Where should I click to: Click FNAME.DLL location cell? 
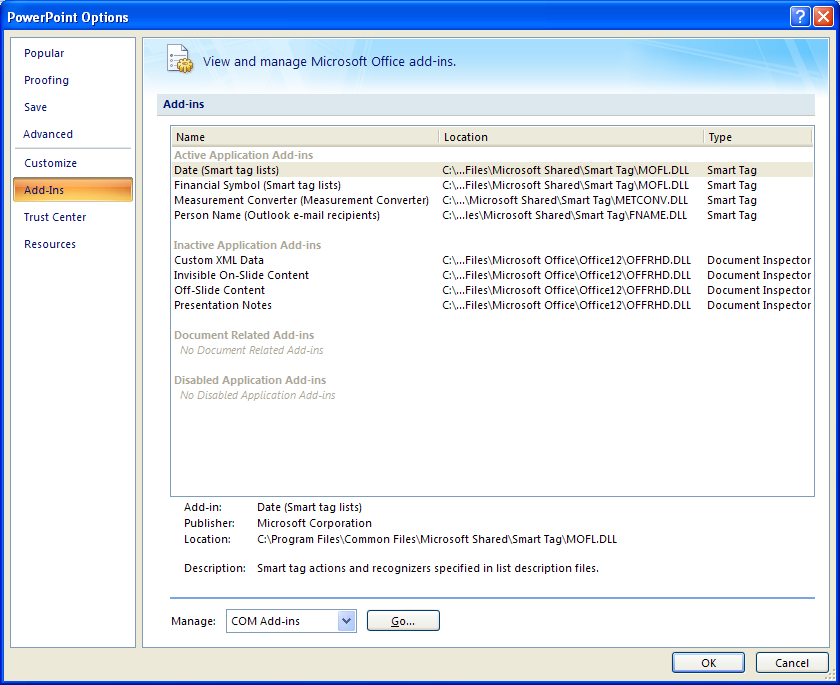565,215
